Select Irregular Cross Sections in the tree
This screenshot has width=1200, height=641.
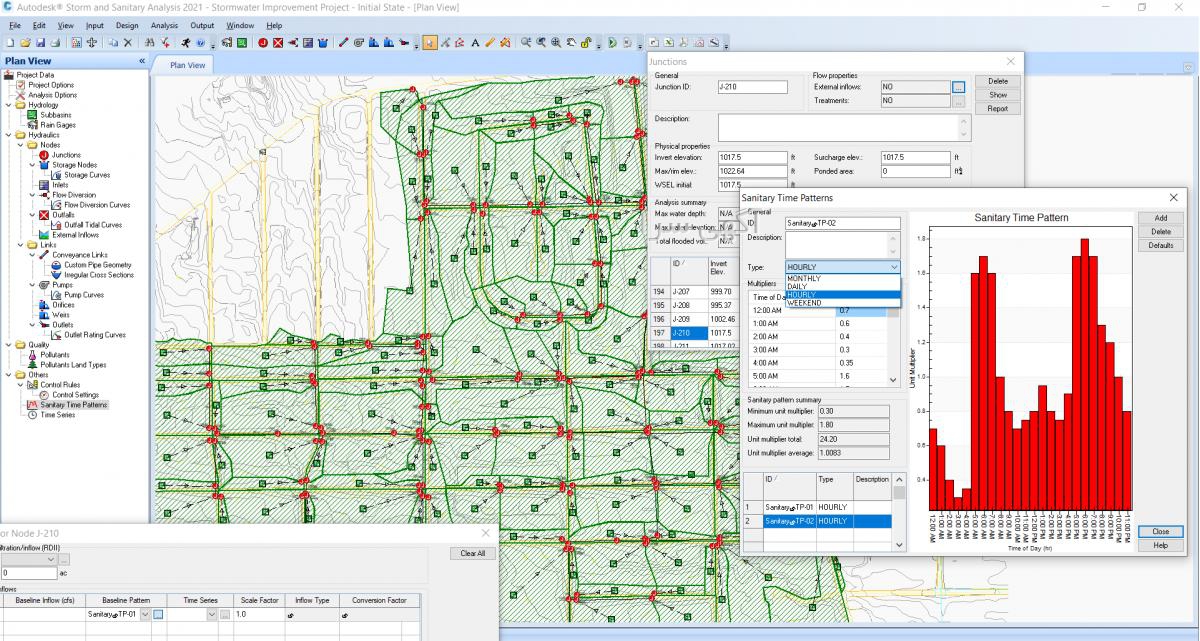click(x=99, y=275)
